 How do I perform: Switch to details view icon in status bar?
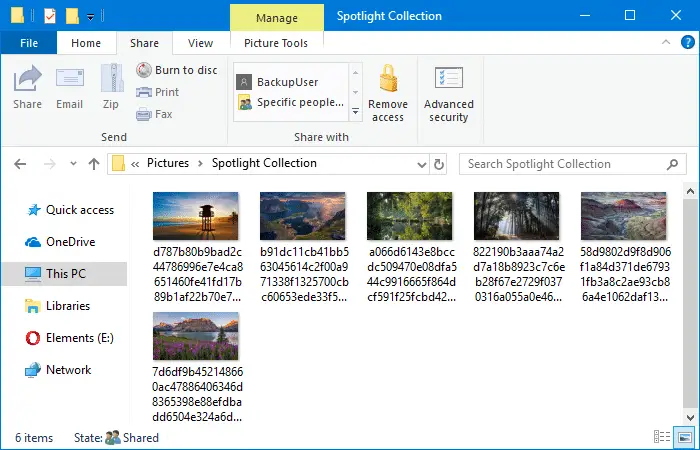click(x=662, y=437)
